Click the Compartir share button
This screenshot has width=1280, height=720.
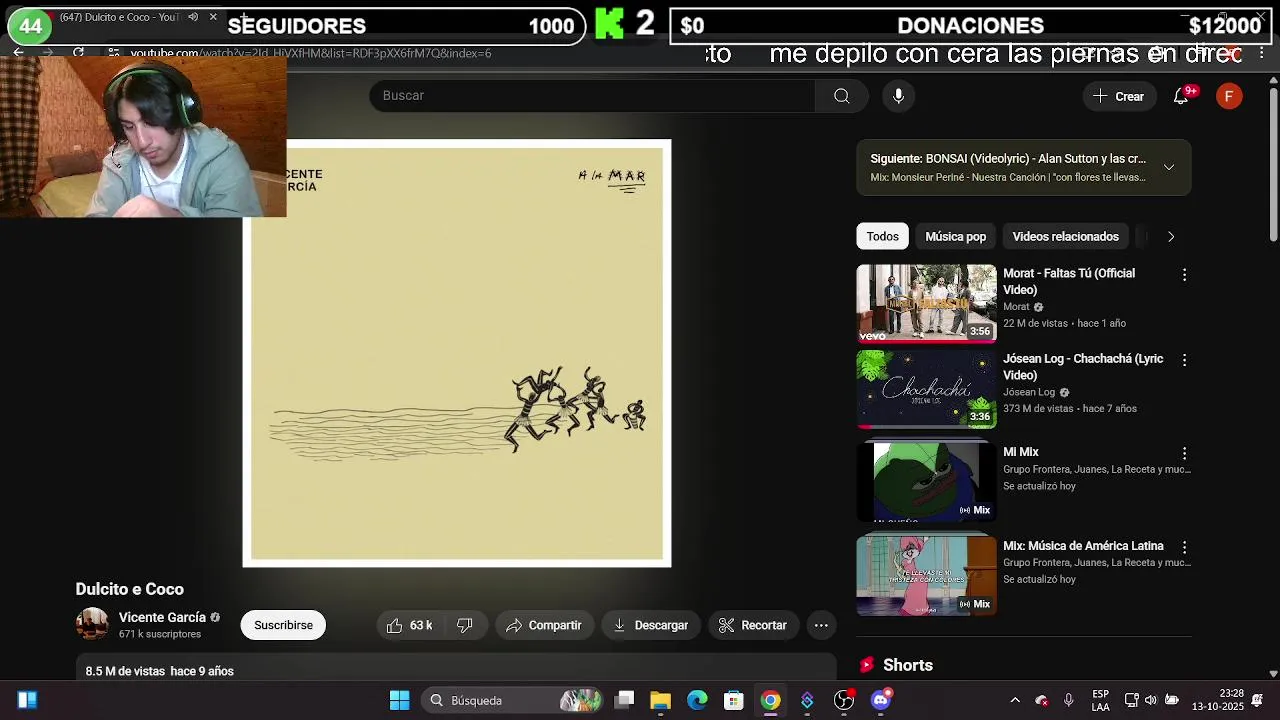click(543, 625)
